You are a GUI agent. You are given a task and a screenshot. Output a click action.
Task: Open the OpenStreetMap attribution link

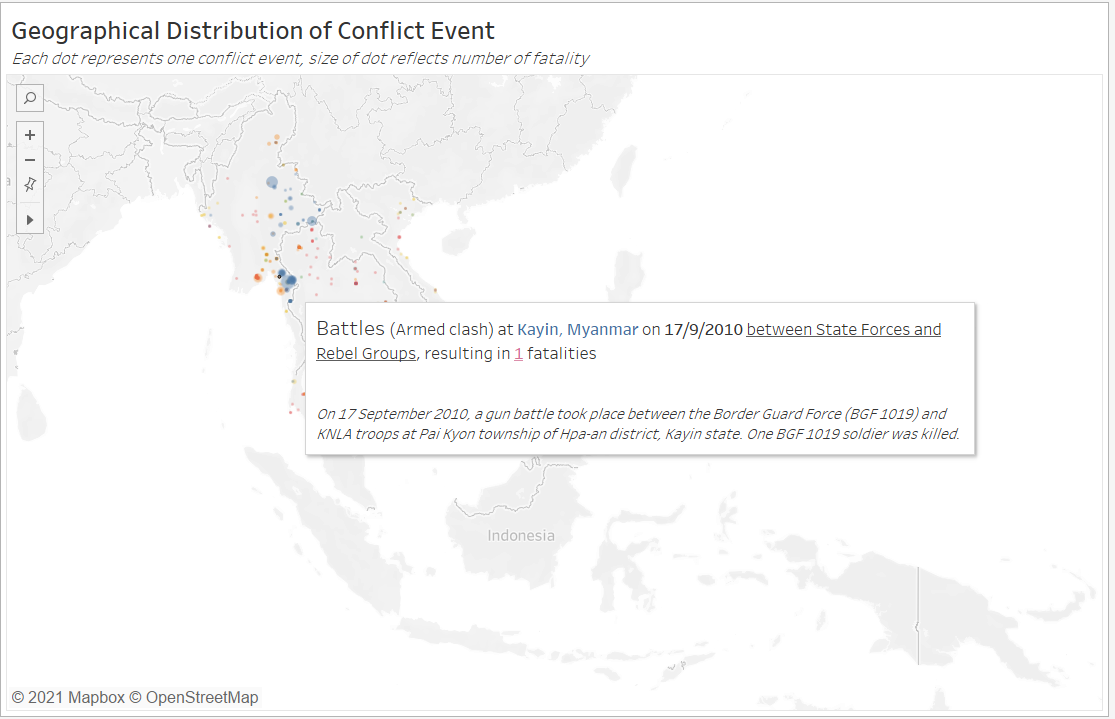(x=201, y=698)
